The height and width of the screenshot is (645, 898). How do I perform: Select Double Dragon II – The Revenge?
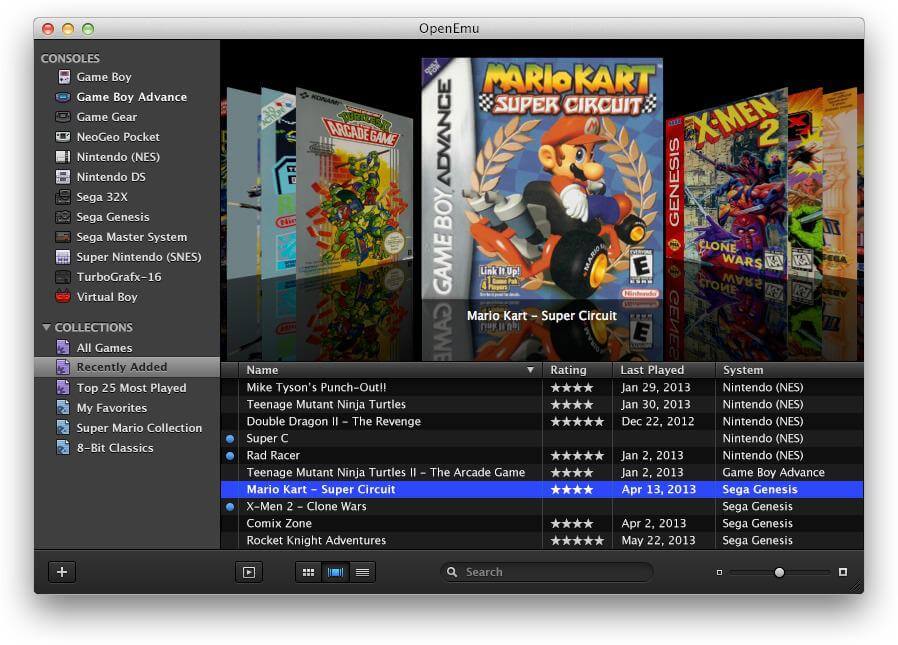click(x=542, y=422)
